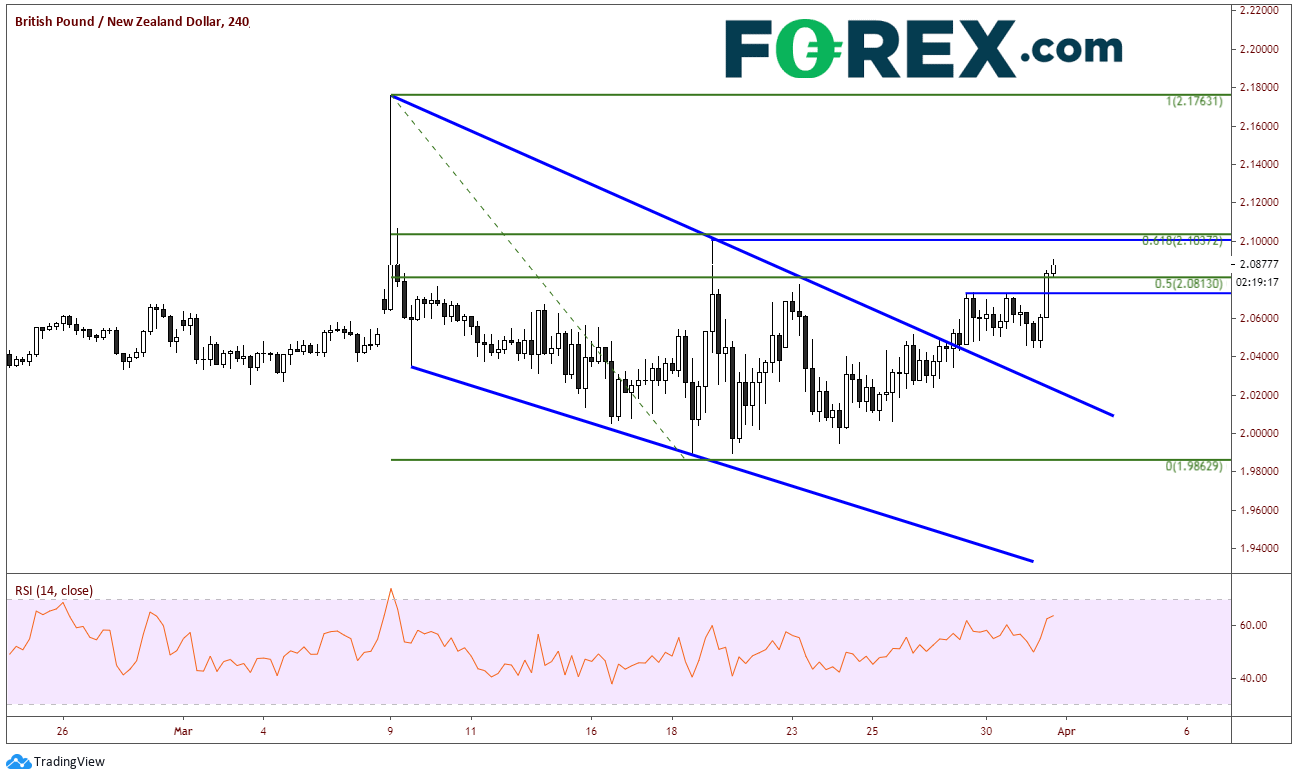The image size is (1298, 780).
Task: Click the 26 date axis label
Action: click(62, 731)
